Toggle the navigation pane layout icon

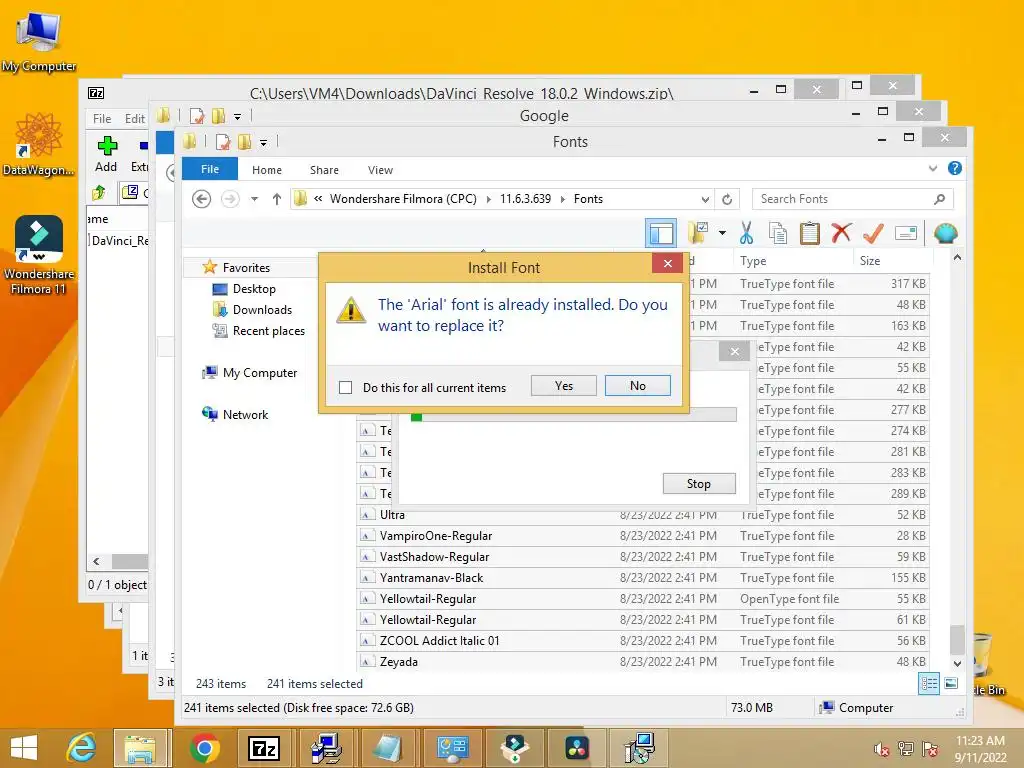pyautogui.click(x=661, y=233)
